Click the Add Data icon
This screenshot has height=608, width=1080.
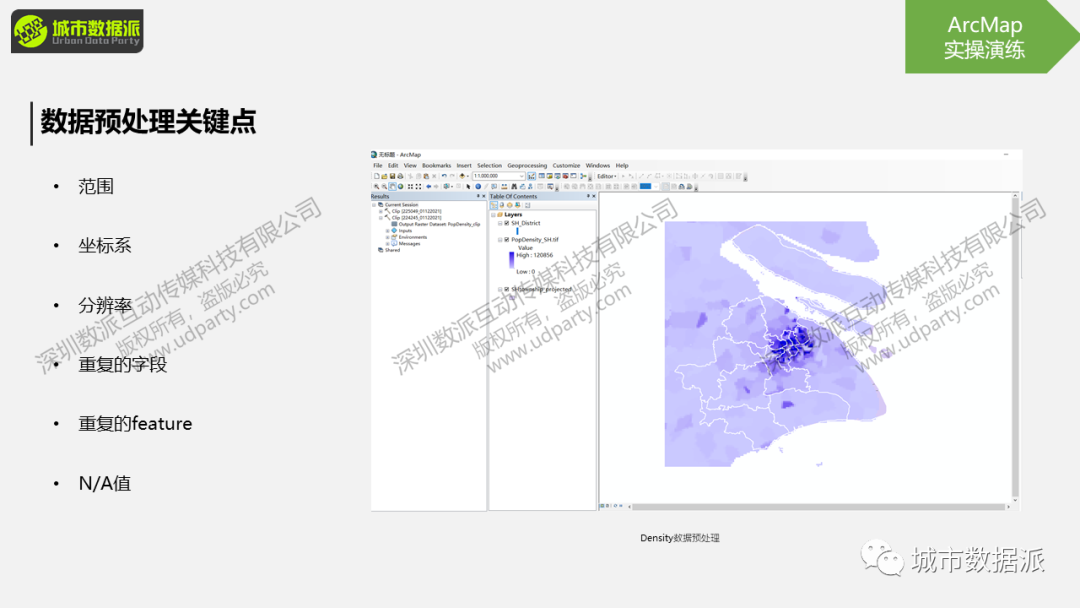(462, 176)
